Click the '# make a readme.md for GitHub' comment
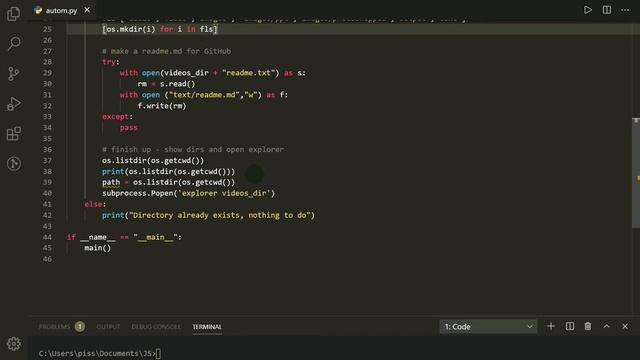 pos(167,51)
